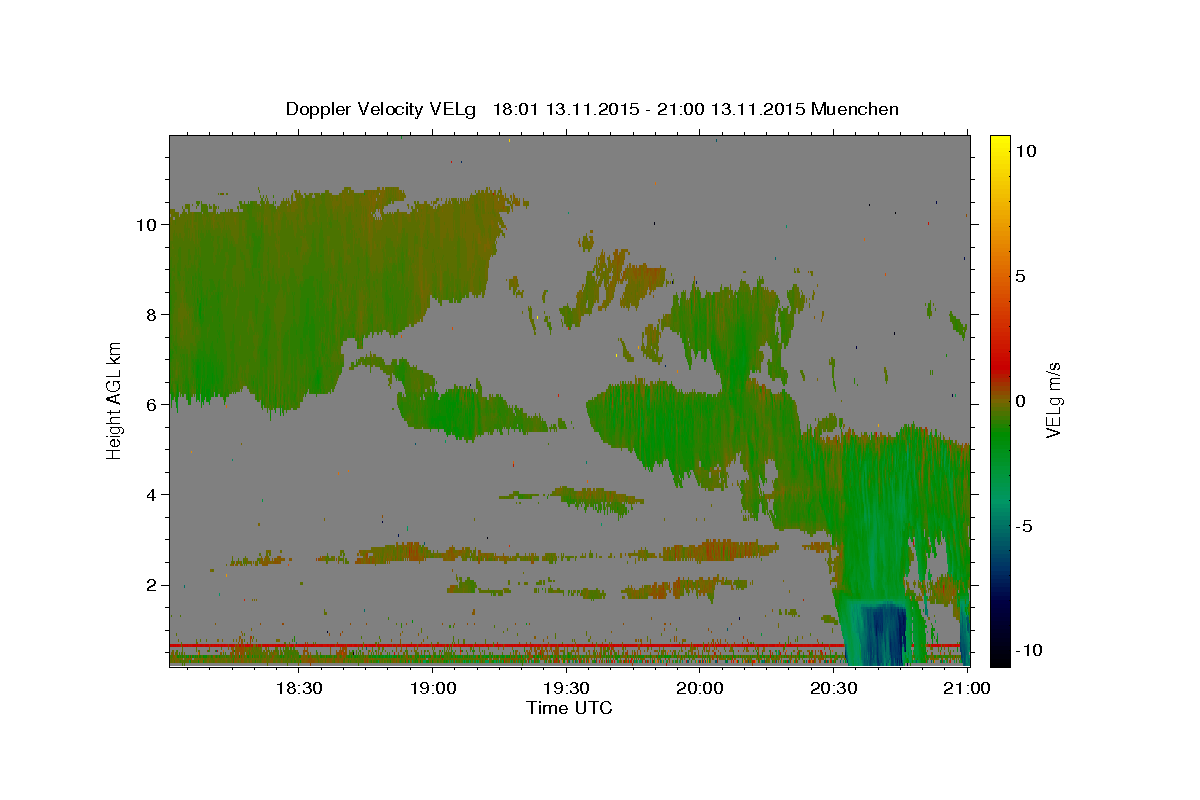Screen dimensions: 1200x800
Task: Click the colorbar value label '-5'
Action: (x=1023, y=525)
